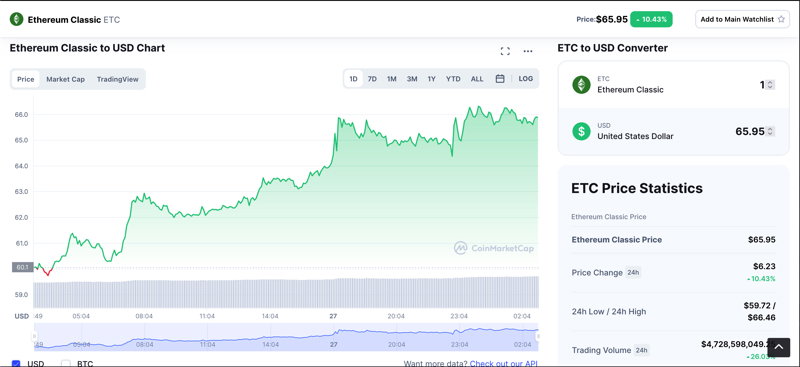Switch to the TradingView tab

pos(117,79)
